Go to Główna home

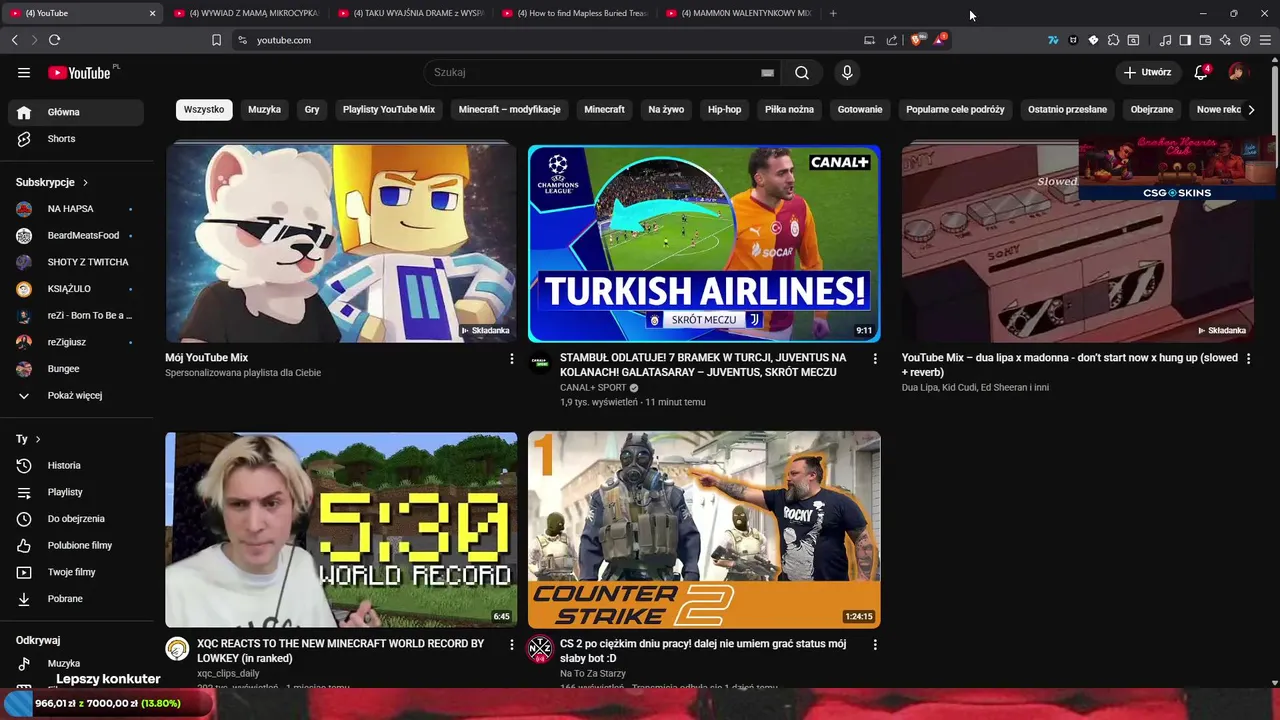pyautogui.click(x=76, y=112)
